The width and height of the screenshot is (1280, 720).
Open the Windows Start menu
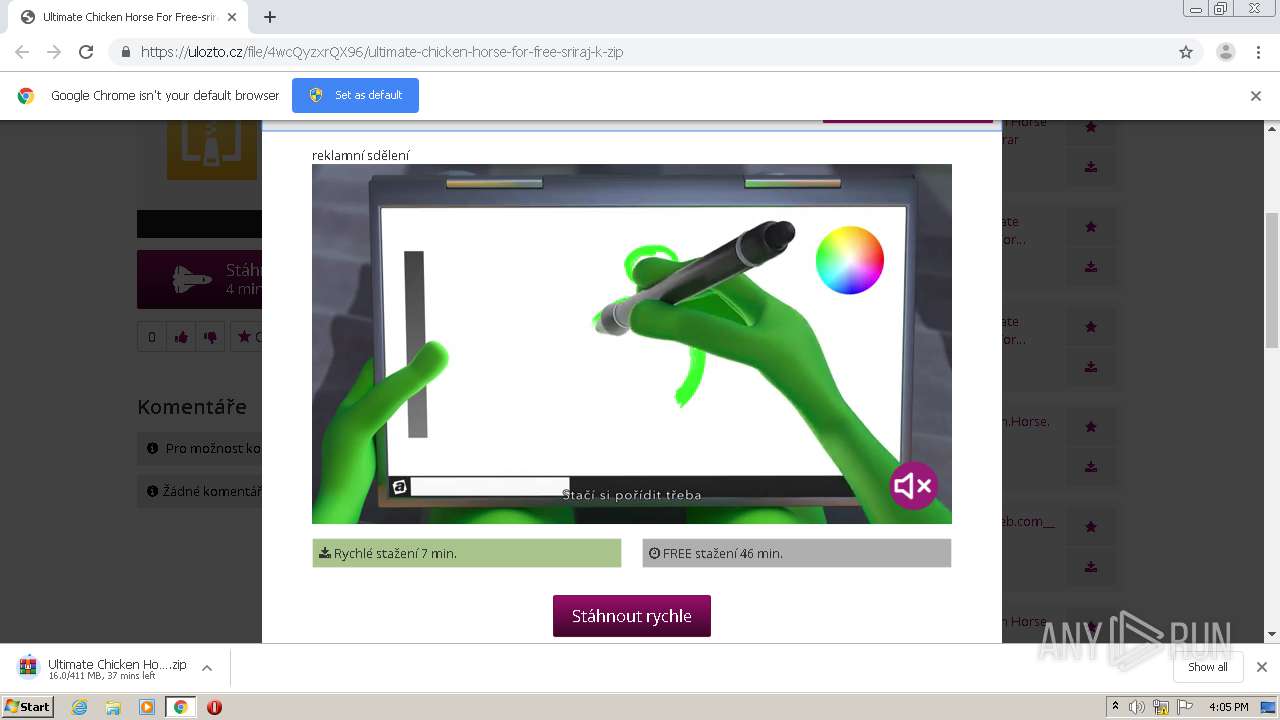pos(28,706)
